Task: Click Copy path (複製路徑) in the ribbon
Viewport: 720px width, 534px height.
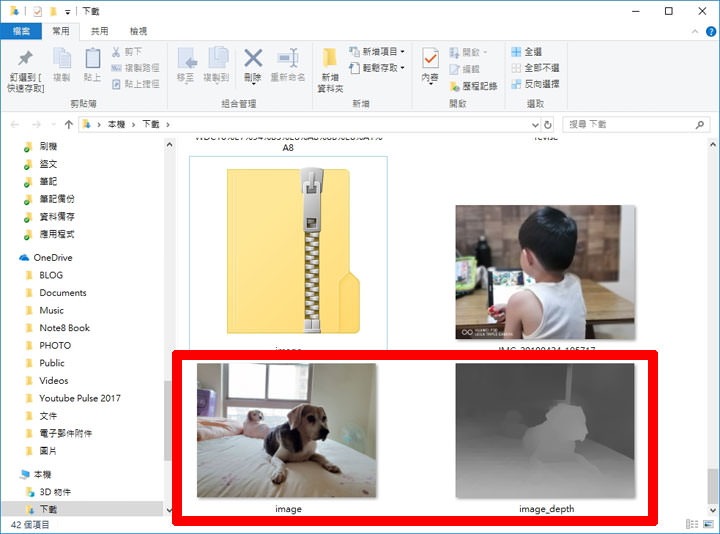Action: (x=135, y=68)
